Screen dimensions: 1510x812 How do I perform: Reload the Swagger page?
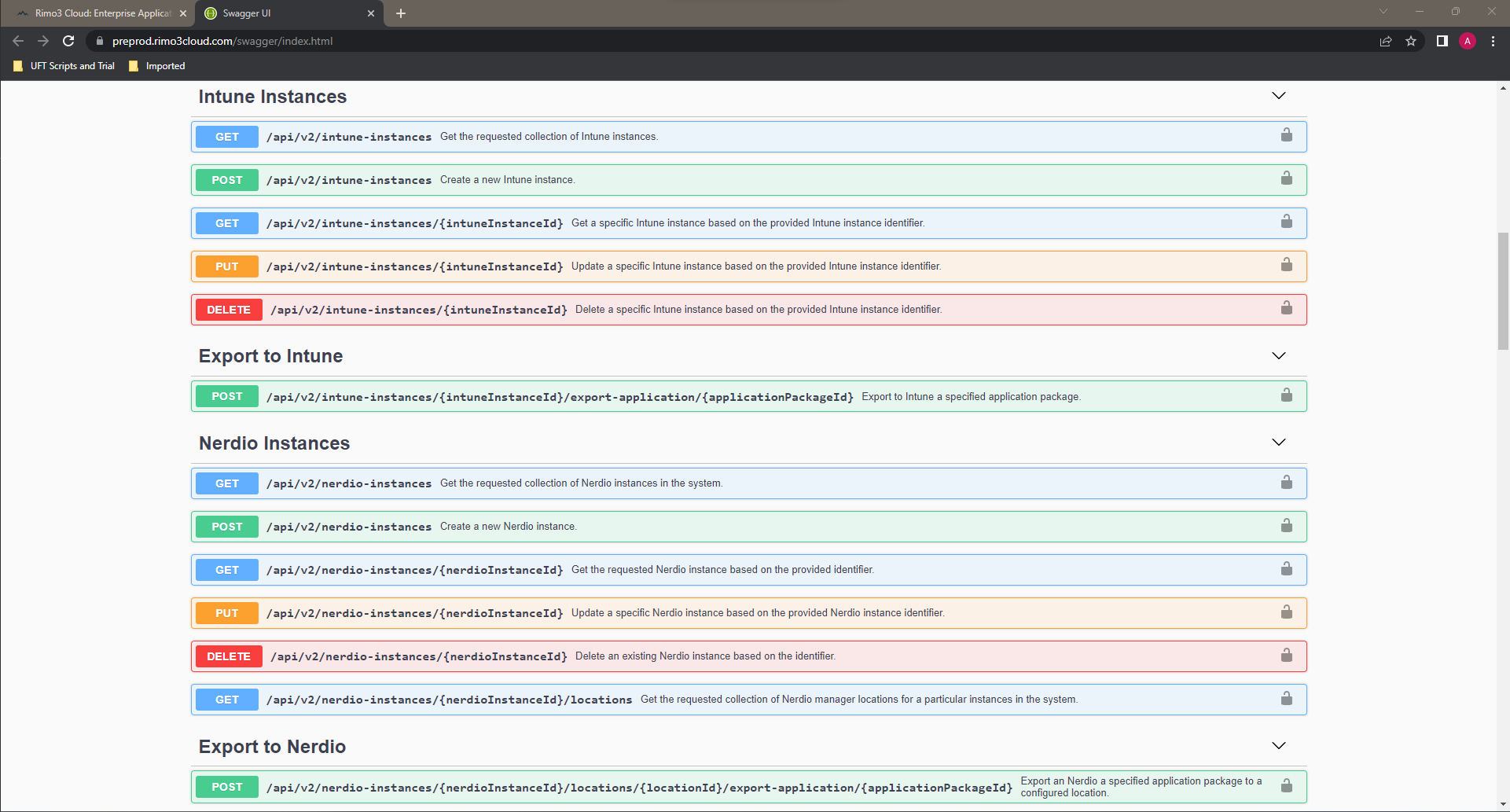tap(68, 41)
